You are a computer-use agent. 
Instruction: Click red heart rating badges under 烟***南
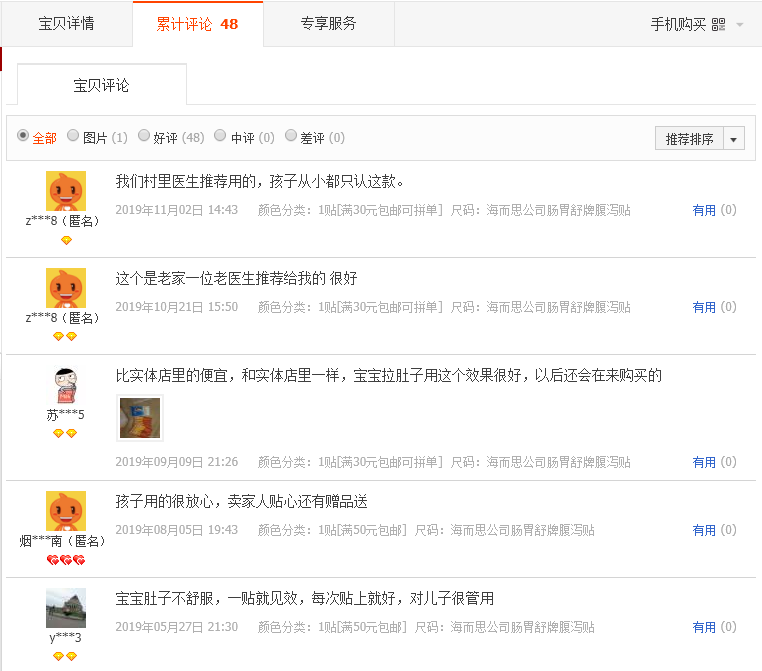pos(66,560)
